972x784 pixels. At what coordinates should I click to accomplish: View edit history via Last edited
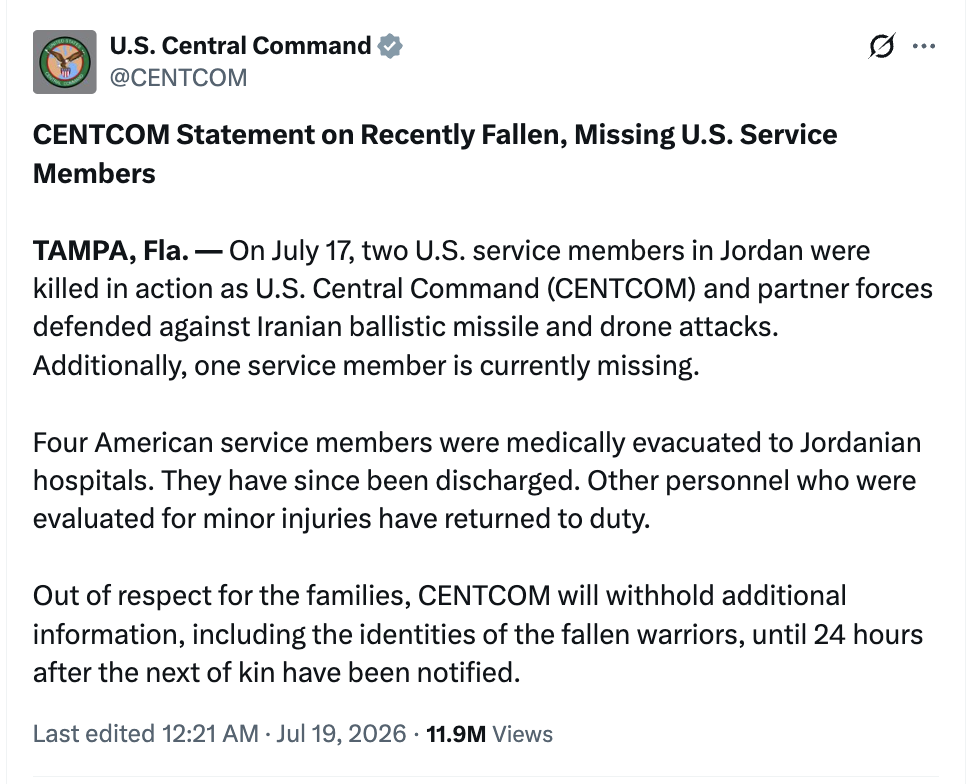point(94,734)
